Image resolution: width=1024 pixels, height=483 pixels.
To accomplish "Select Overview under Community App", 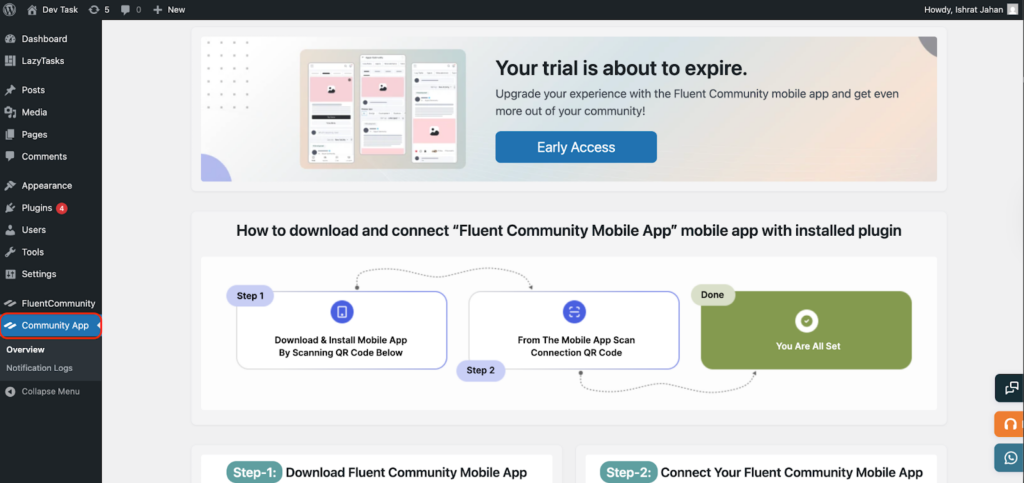I will tap(25, 350).
